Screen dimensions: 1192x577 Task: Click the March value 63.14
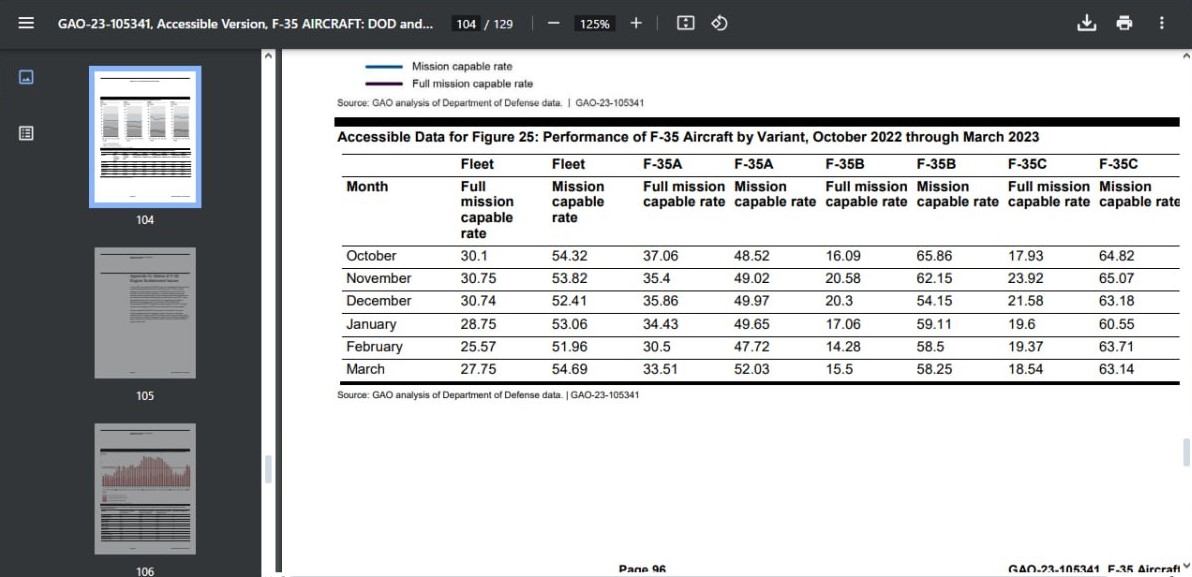tap(1117, 369)
